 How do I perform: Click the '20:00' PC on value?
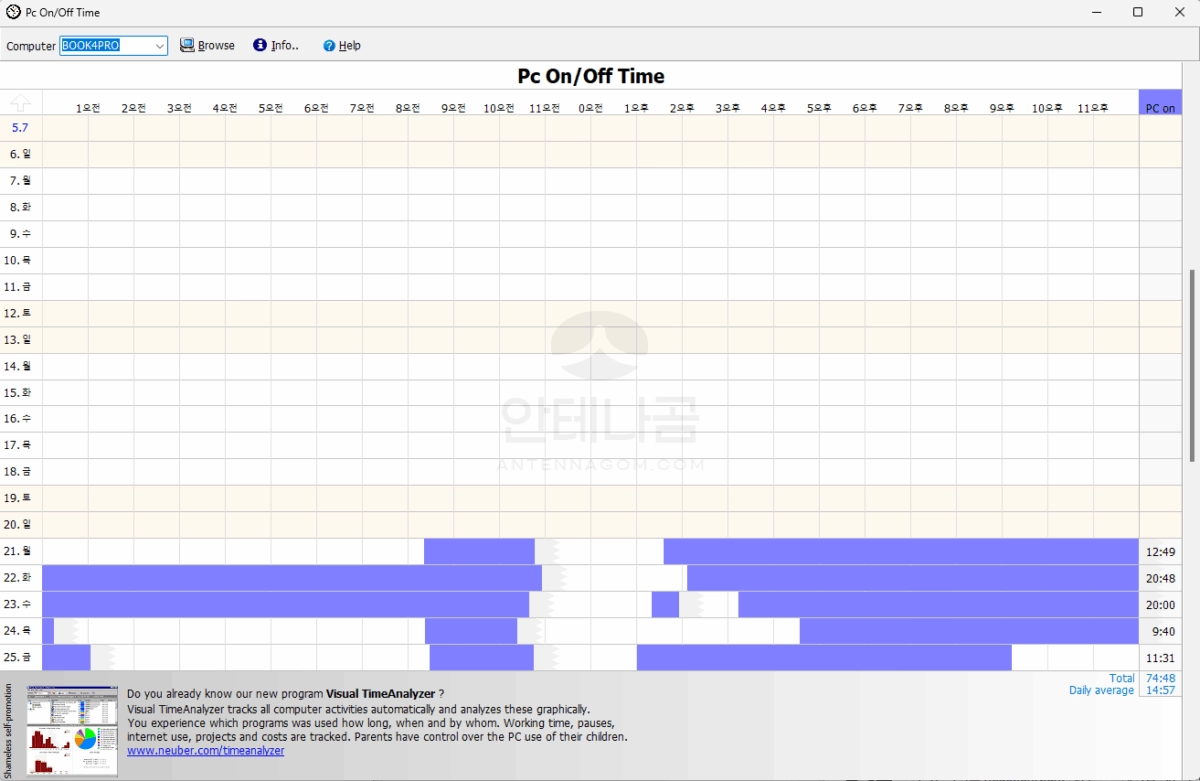[1160, 605]
